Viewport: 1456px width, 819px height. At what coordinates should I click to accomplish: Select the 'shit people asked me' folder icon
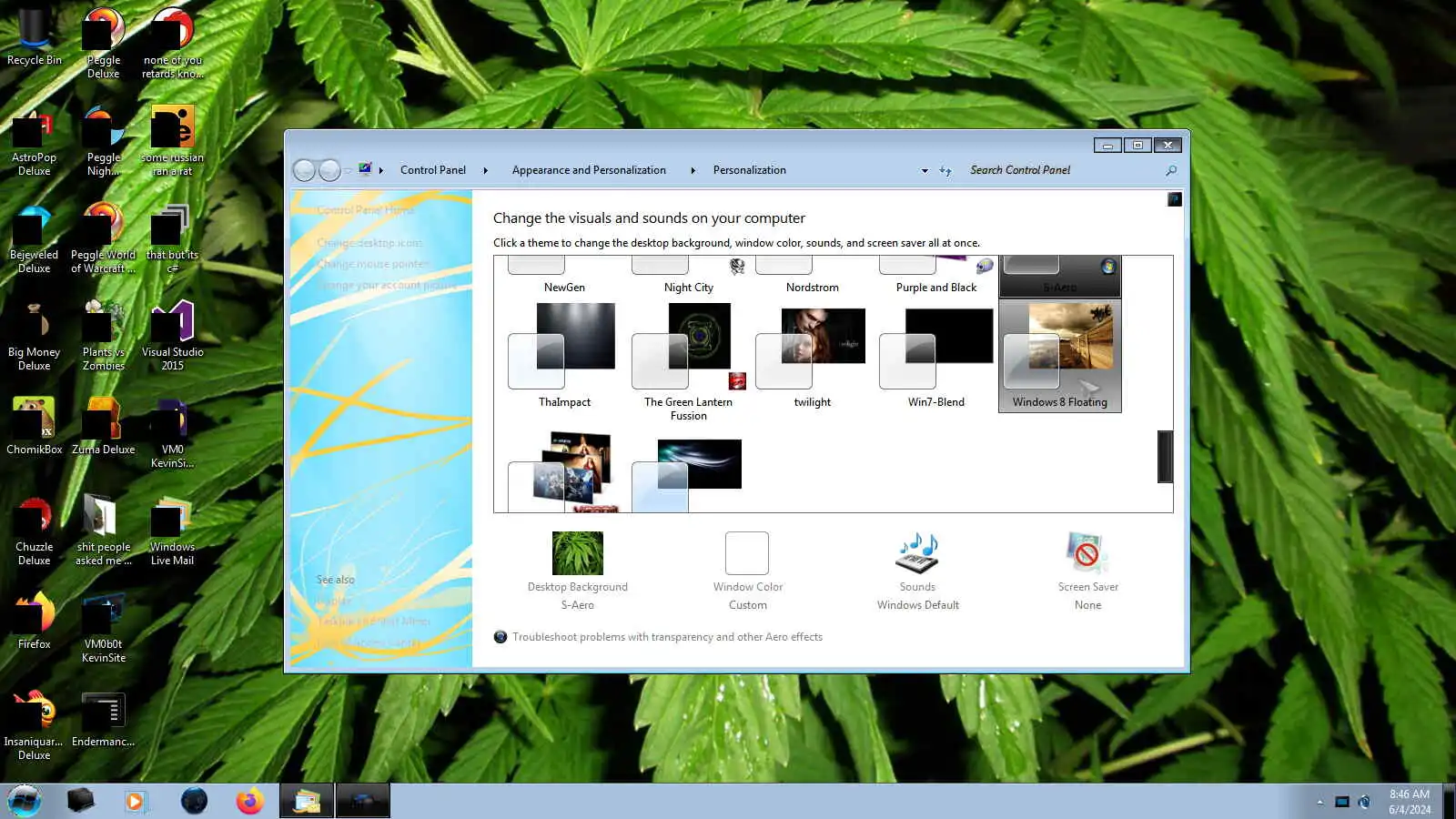tap(104, 530)
